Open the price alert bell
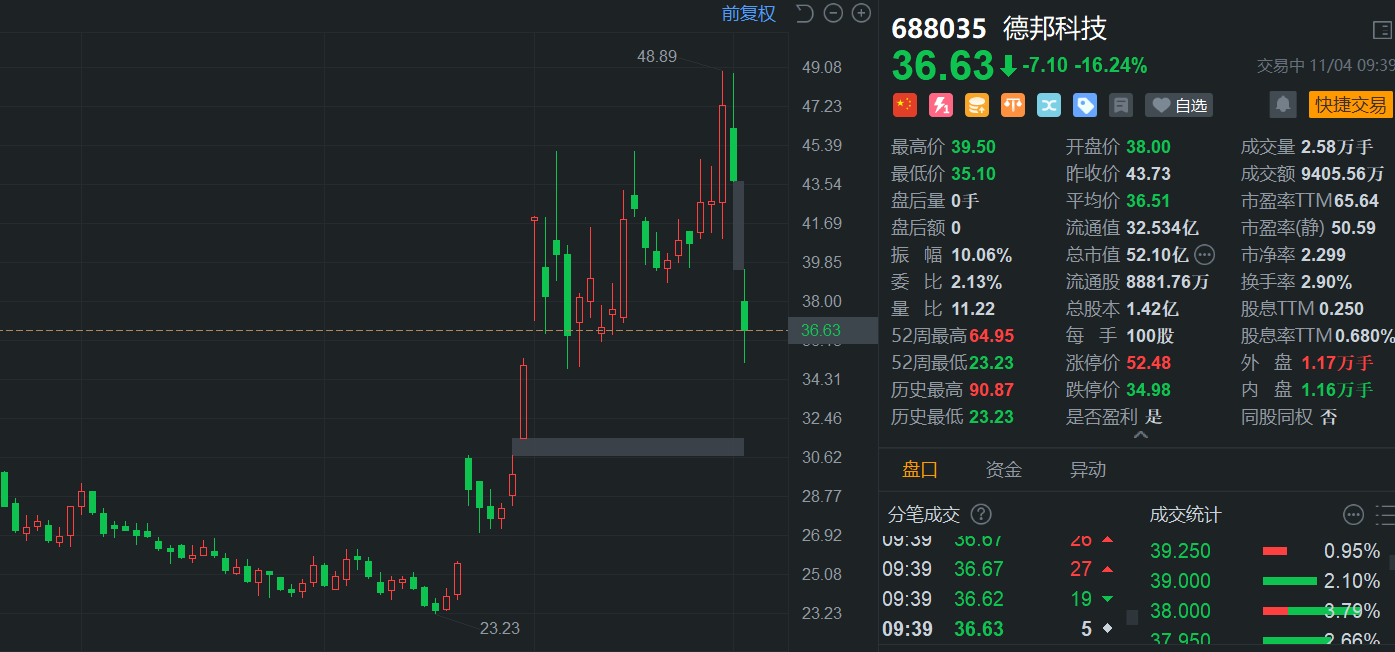The image size is (1395, 652). pyautogui.click(x=1282, y=104)
